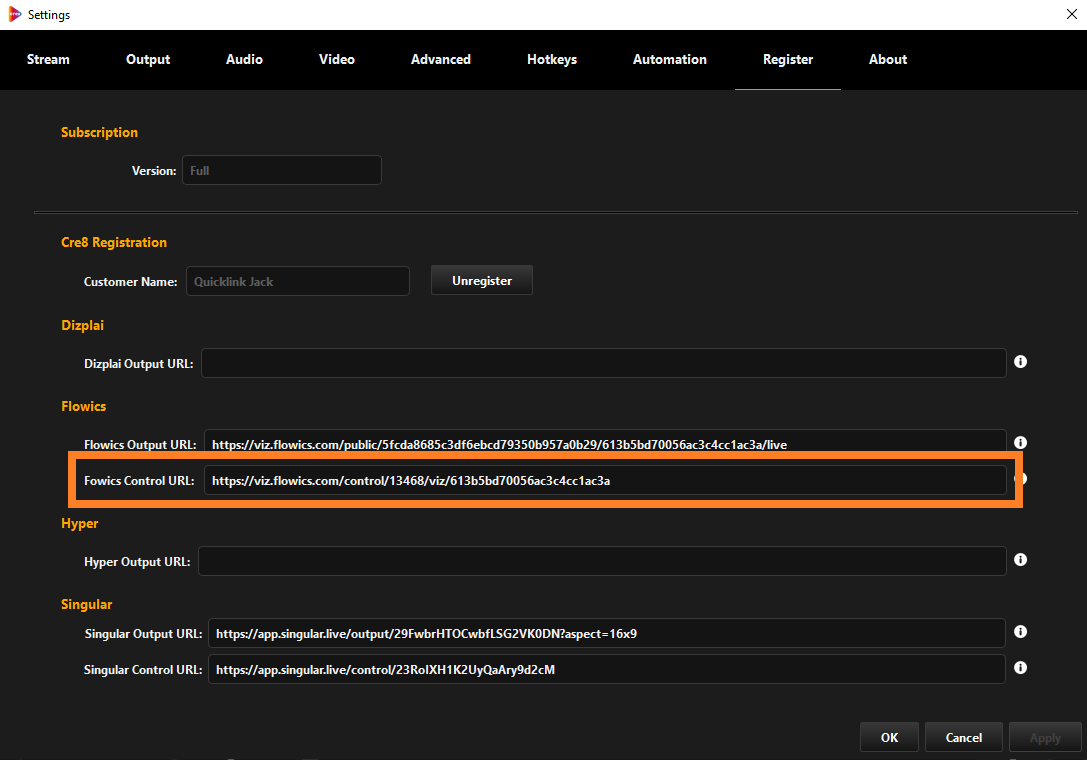Click the Hyper Output URL field
Viewport: 1087px width, 760px height.
(x=602, y=561)
